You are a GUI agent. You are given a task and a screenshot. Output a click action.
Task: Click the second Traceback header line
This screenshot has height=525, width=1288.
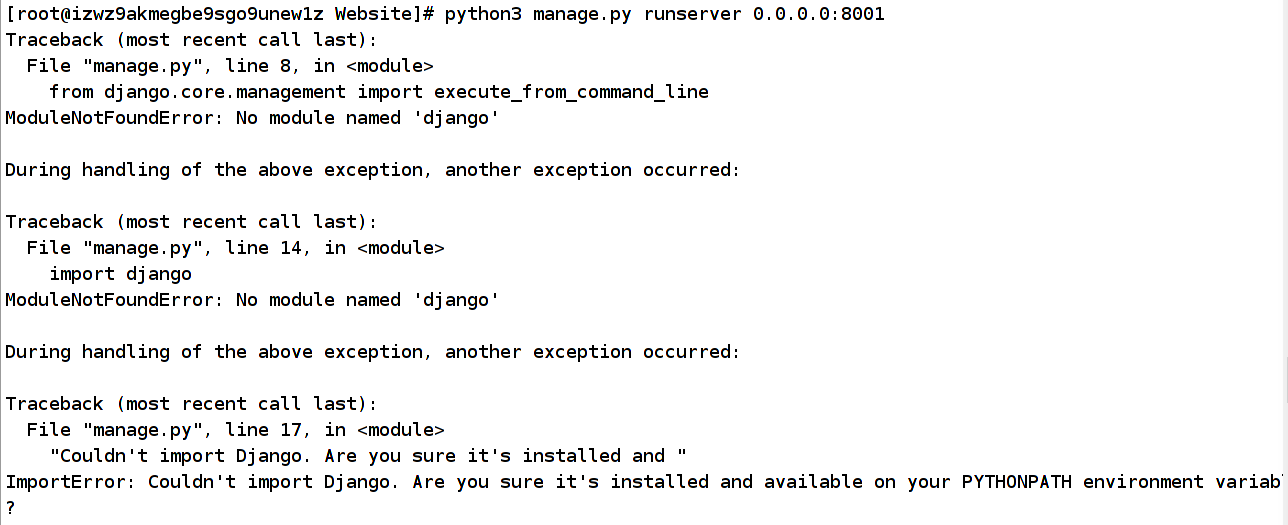tap(192, 222)
